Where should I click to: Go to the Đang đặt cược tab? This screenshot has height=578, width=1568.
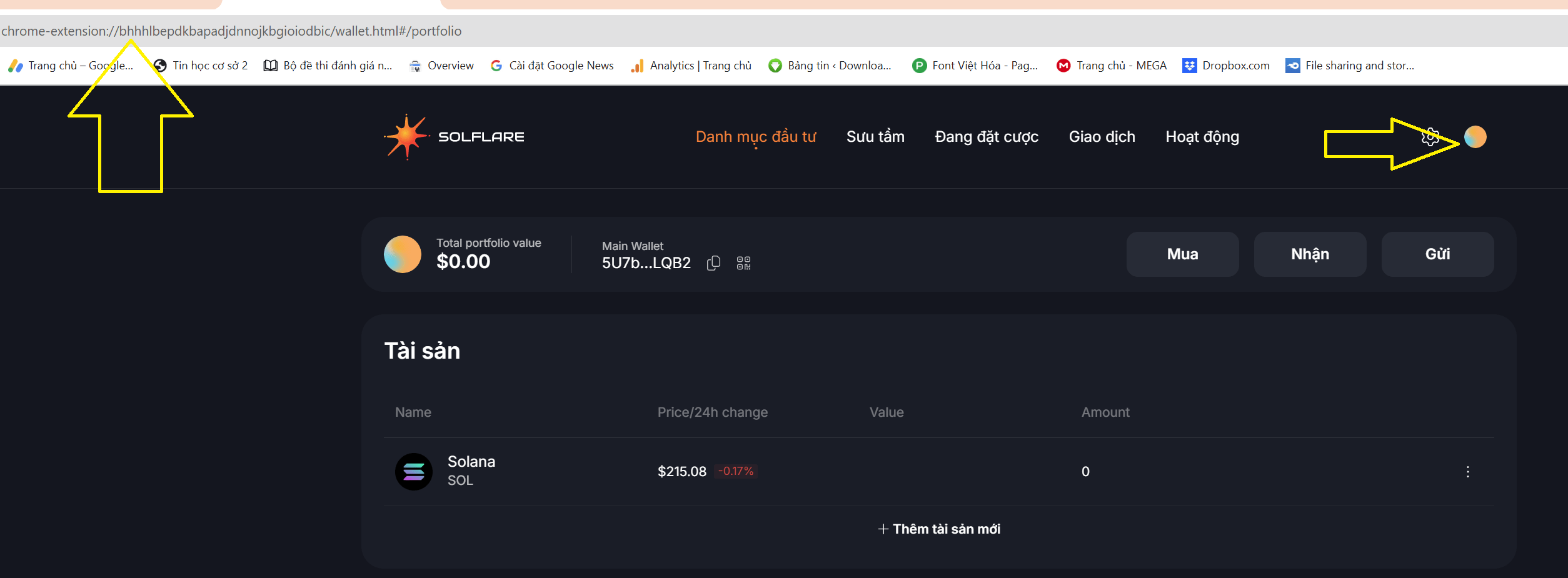click(987, 137)
